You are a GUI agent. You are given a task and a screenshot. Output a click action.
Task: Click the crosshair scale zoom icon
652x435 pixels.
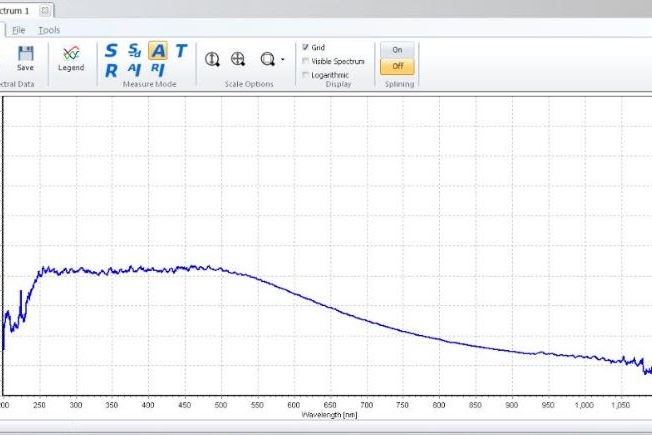coord(238,59)
